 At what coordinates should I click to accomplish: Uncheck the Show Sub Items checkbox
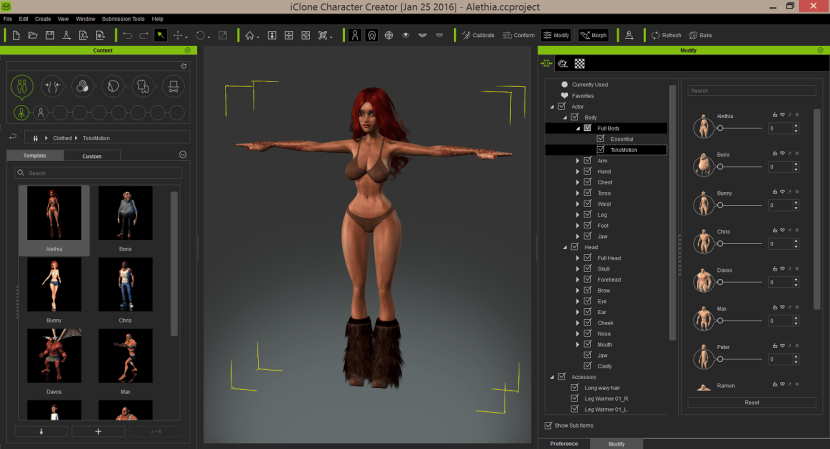[x=546, y=425]
